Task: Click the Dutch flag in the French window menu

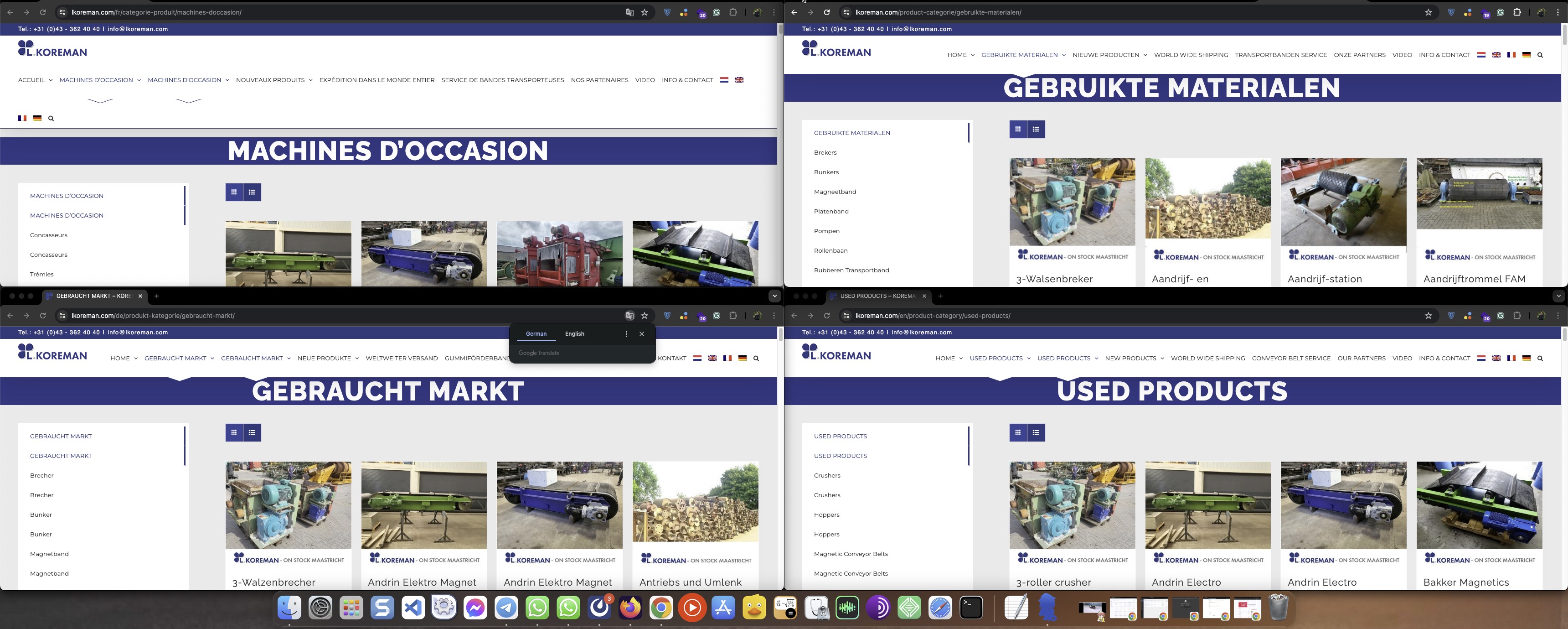Action: click(724, 80)
